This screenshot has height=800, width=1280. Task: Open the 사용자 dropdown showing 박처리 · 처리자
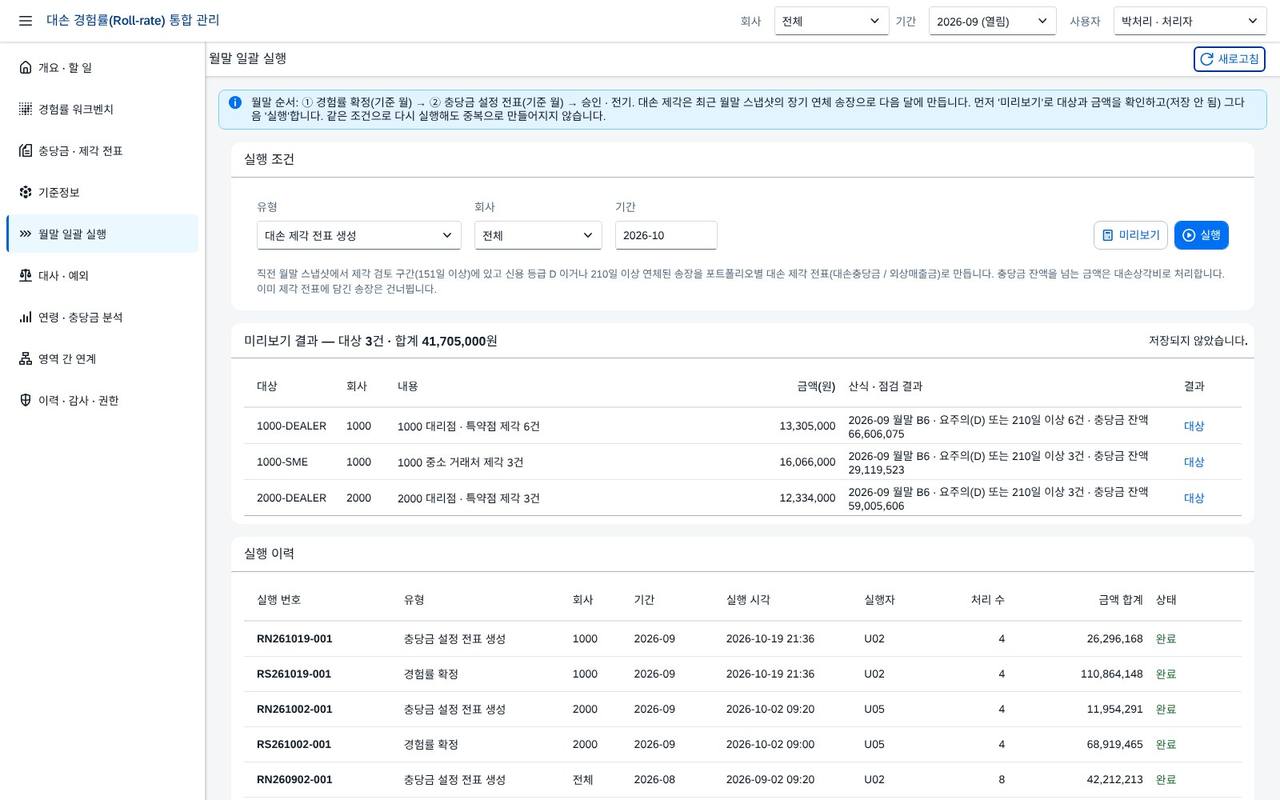(x=1190, y=21)
